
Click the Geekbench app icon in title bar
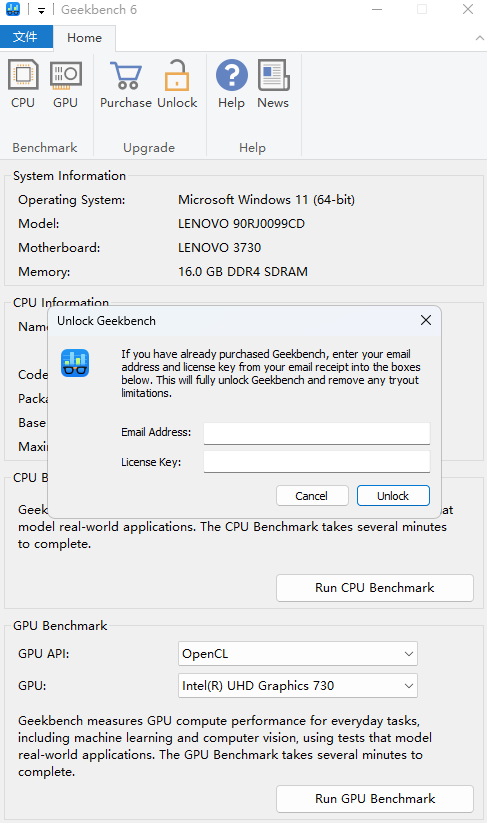click(13, 9)
